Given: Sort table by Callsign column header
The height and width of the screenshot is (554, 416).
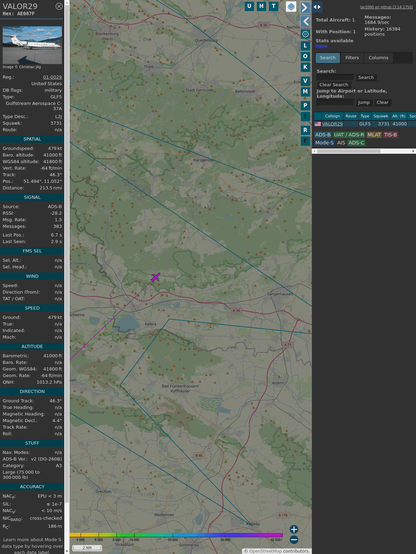Looking at the screenshot, I should click(x=332, y=116).
